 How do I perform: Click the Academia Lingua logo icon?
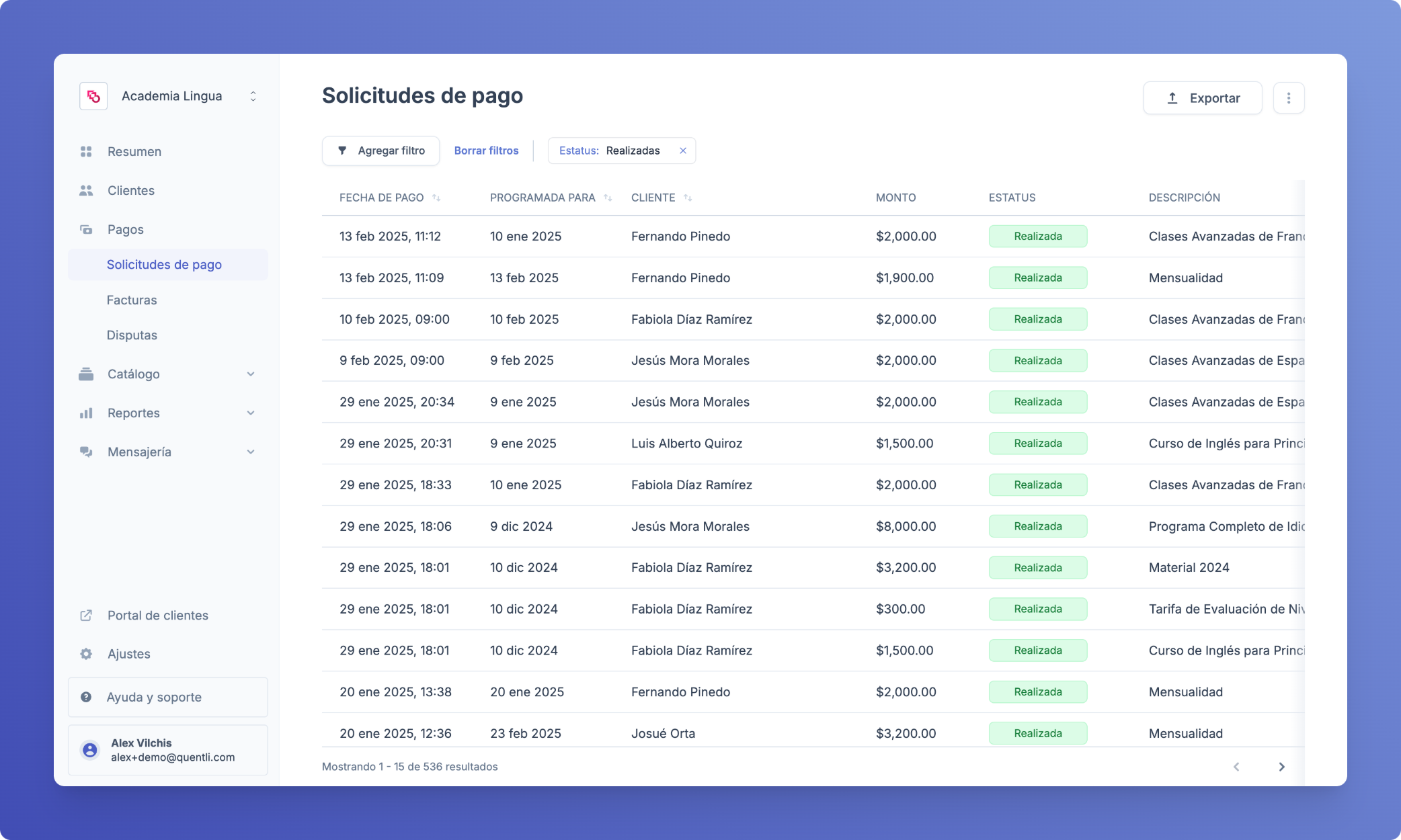click(x=93, y=96)
